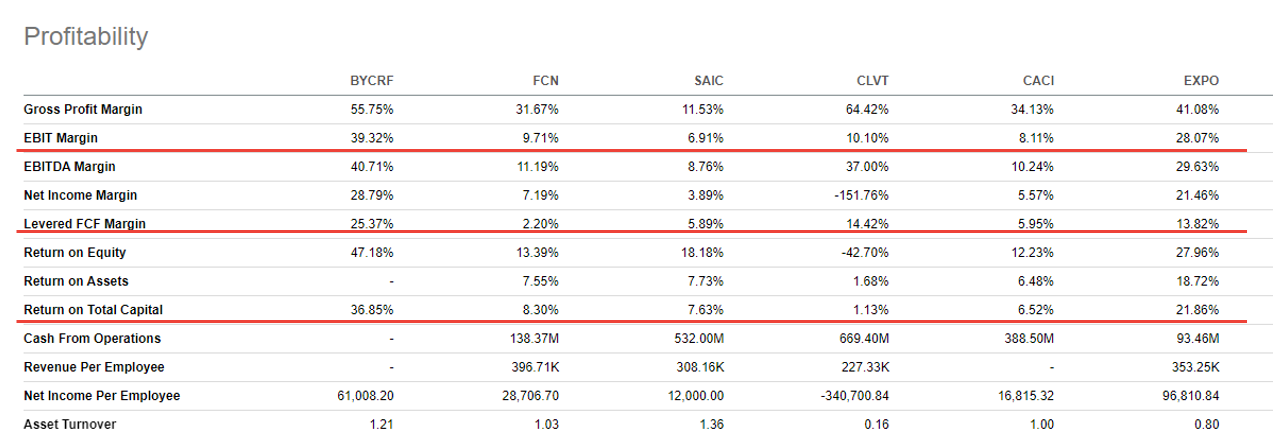Open the Return on Equity row label
Viewport: 1273px width, 438px height.
[x=75, y=253]
